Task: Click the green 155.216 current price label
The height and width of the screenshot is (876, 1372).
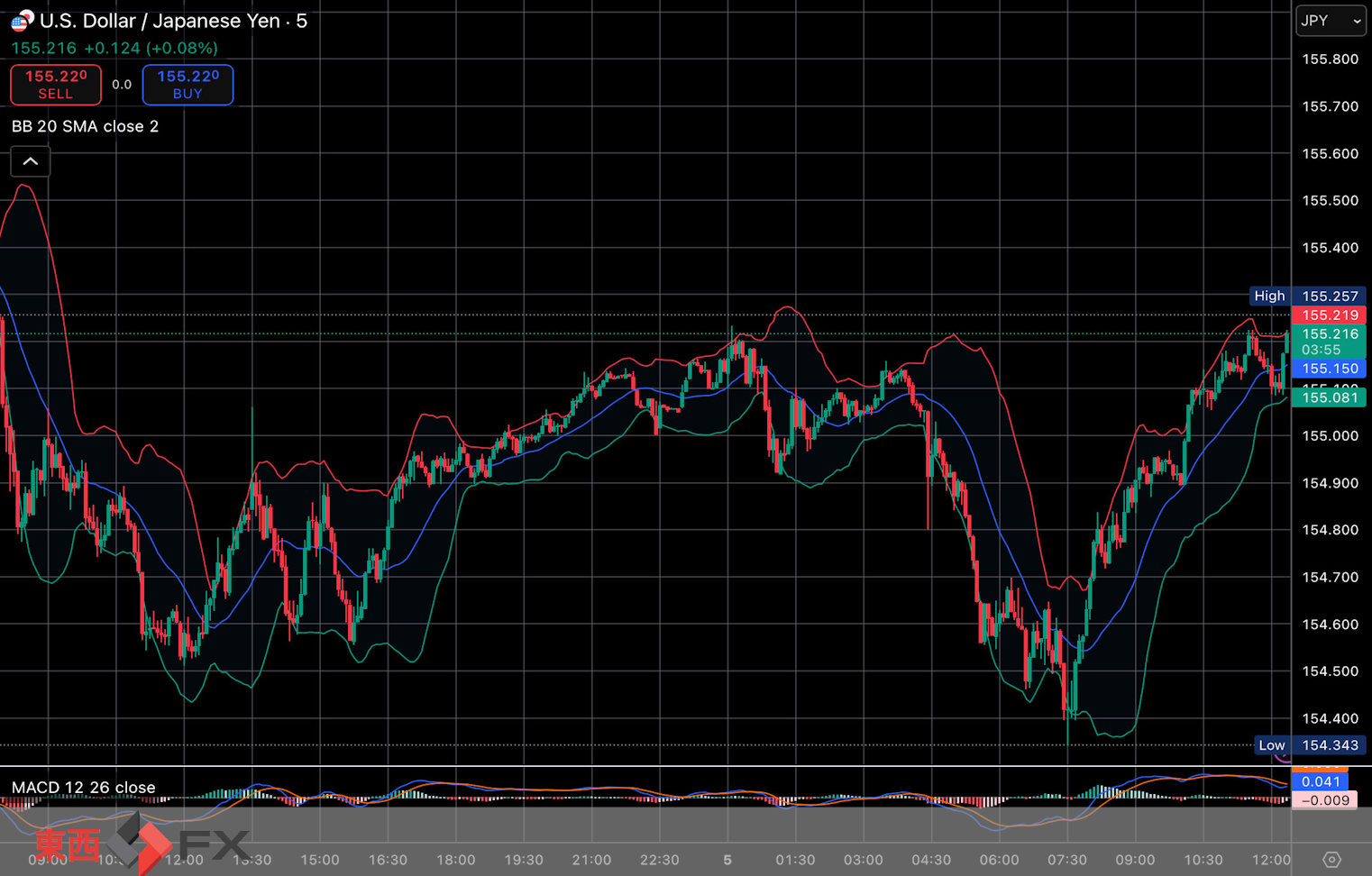Action: 1330,334
